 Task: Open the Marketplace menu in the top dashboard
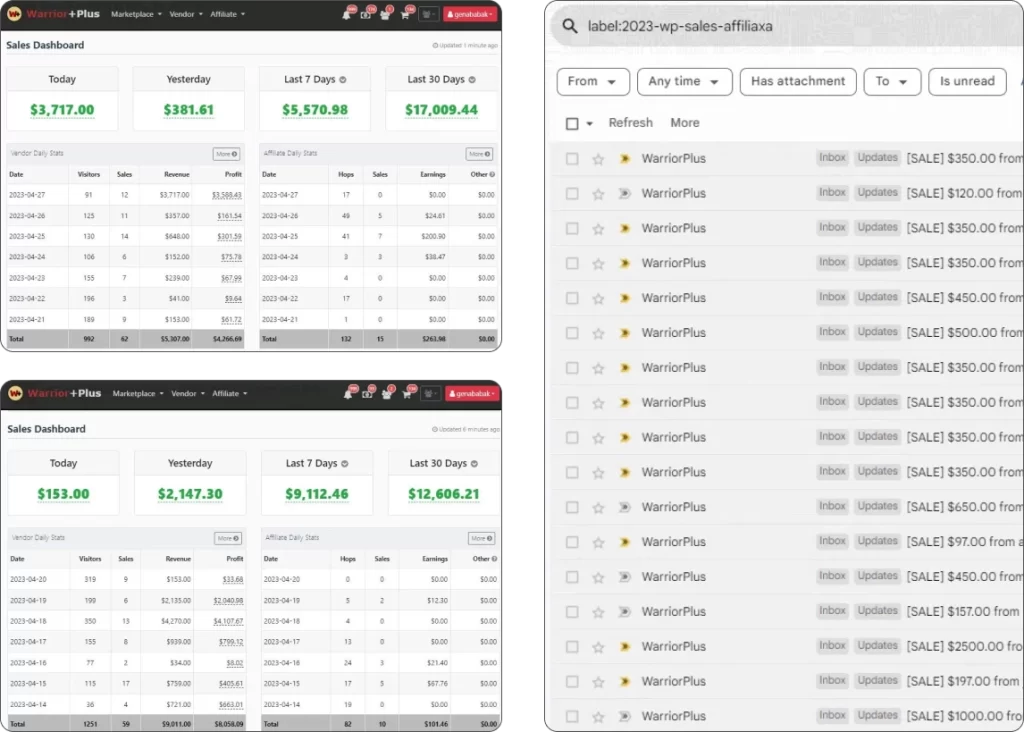(x=138, y=15)
